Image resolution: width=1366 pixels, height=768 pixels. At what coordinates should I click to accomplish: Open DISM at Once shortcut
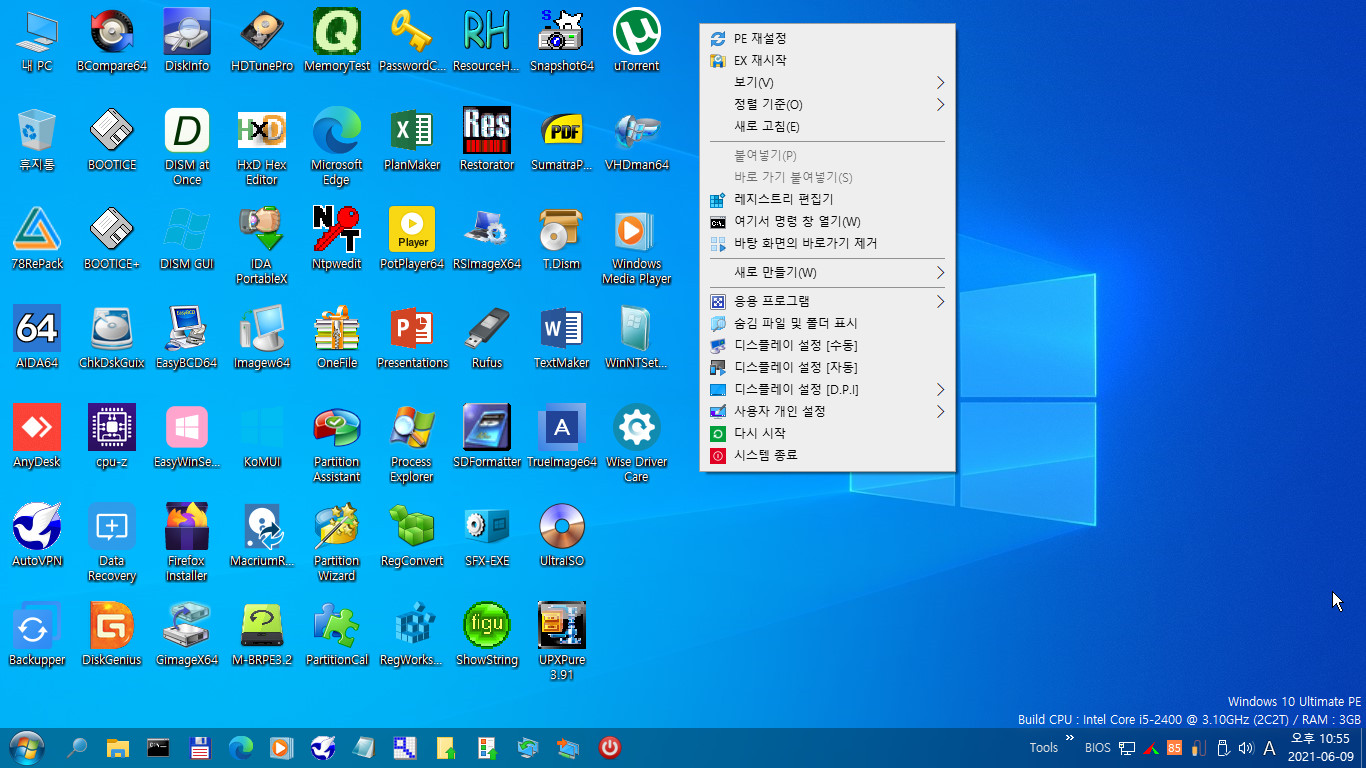click(187, 147)
